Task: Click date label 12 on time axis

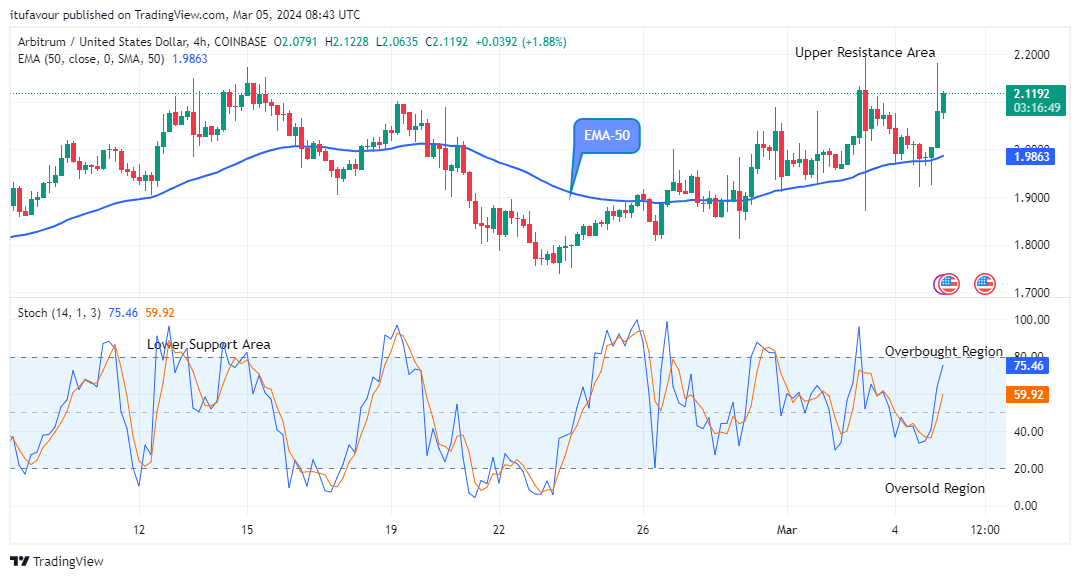Action: click(x=139, y=530)
